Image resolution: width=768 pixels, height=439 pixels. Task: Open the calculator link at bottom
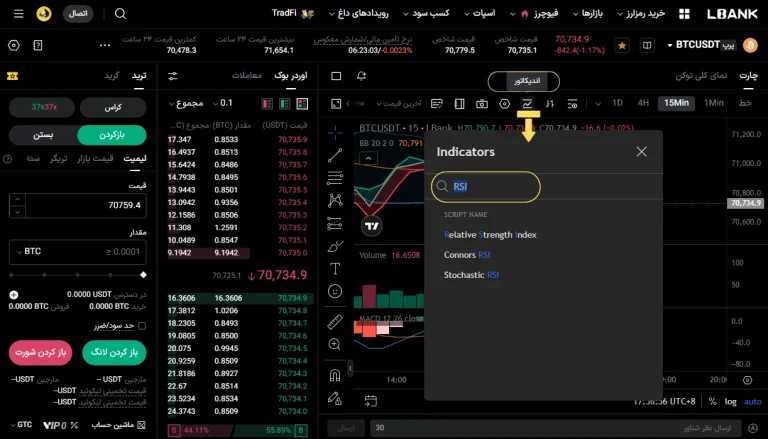118,425
